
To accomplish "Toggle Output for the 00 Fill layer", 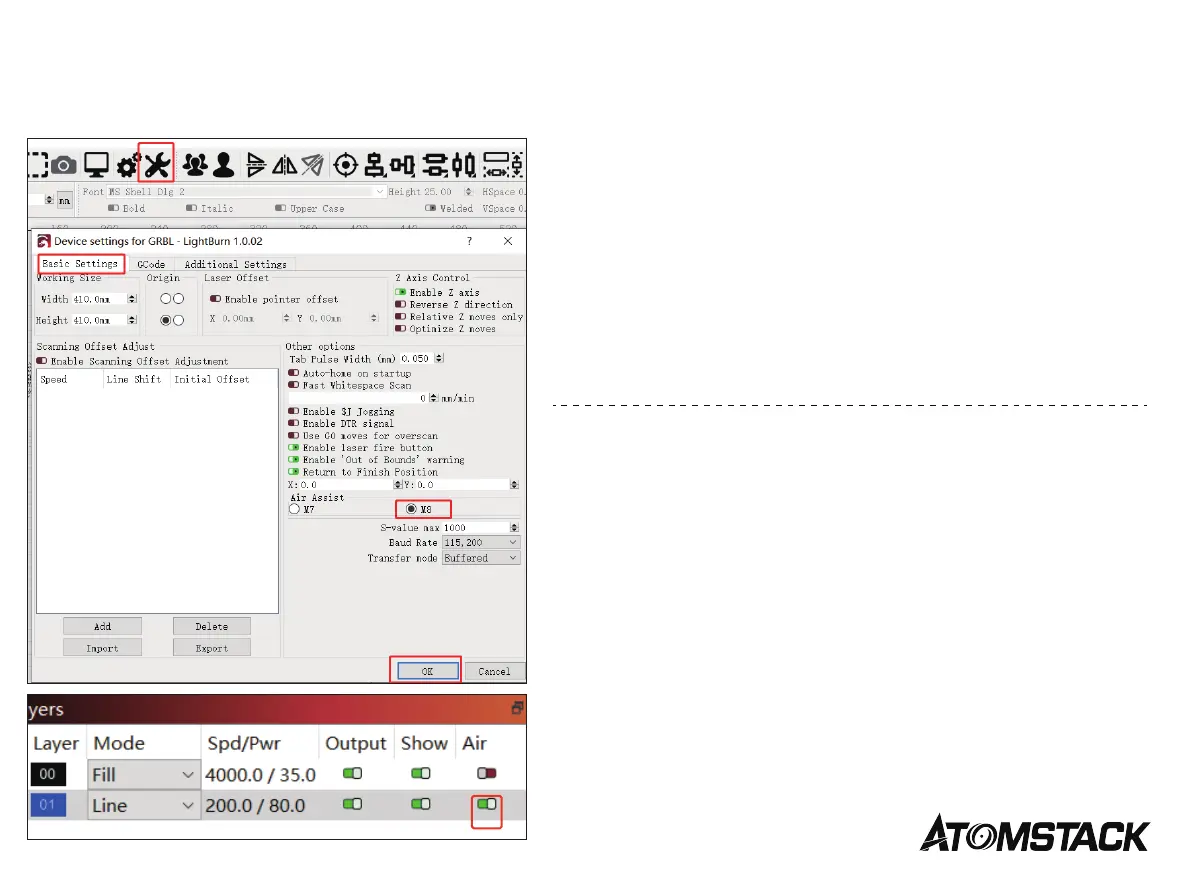I will click(352, 773).
